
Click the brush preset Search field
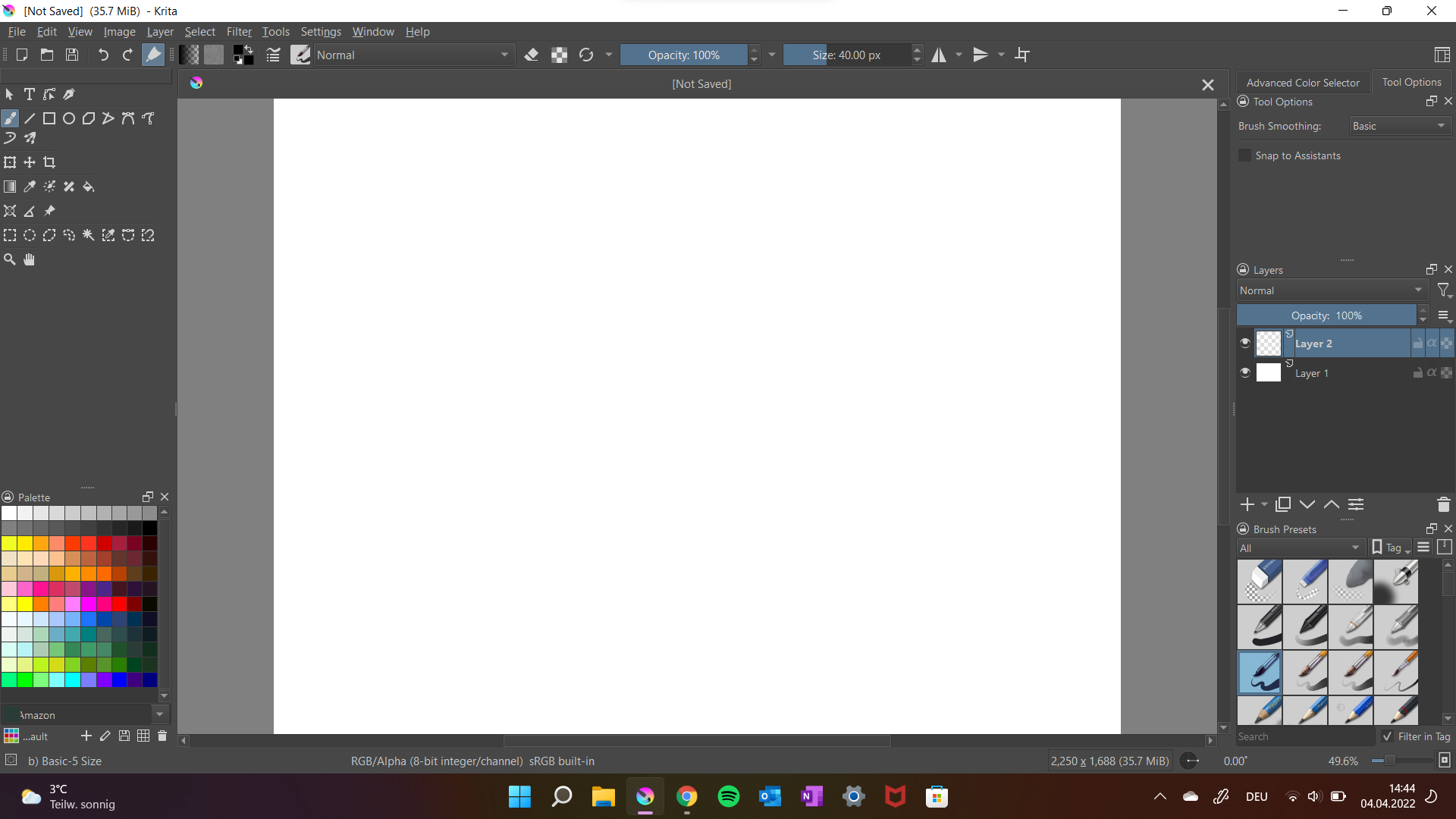coord(1304,736)
